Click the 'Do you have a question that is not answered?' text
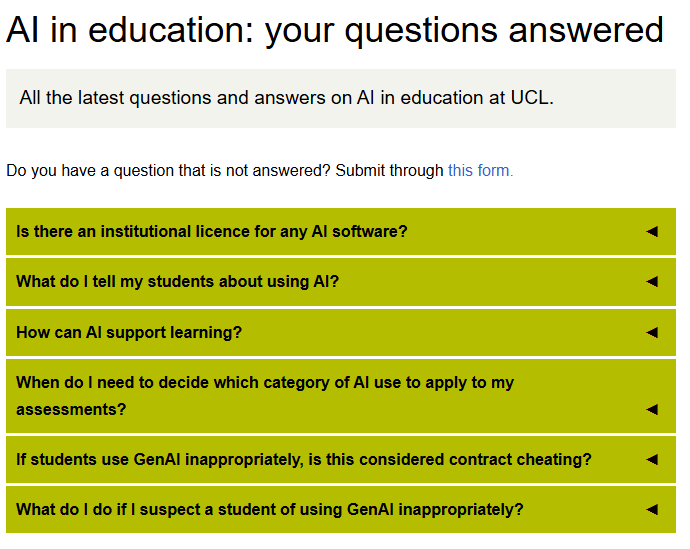Image resolution: width=690 pixels, height=549 pixels. (168, 171)
